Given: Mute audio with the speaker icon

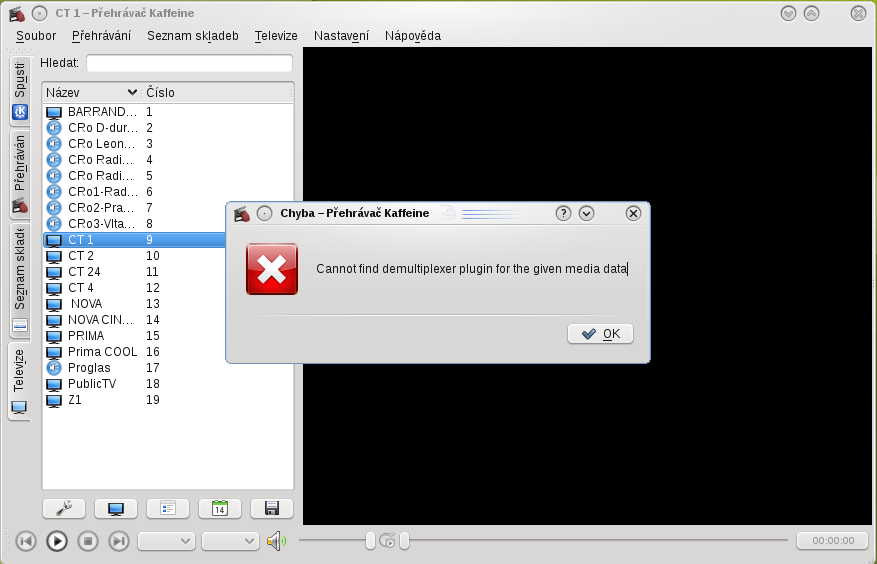Looking at the screenshot, I should (276, 541).
